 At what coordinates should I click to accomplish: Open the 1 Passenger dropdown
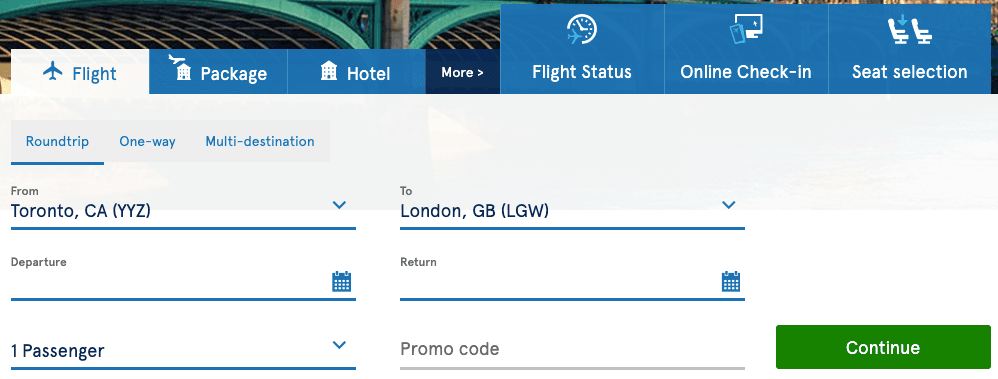pos(183,350)
